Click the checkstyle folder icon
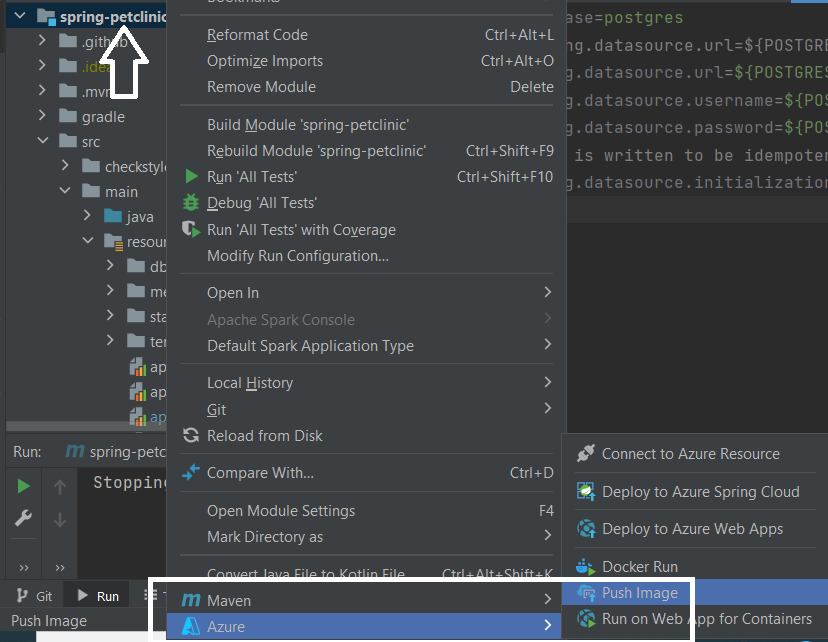The height and width of the screenshot is (642, 828). [91, 166]
